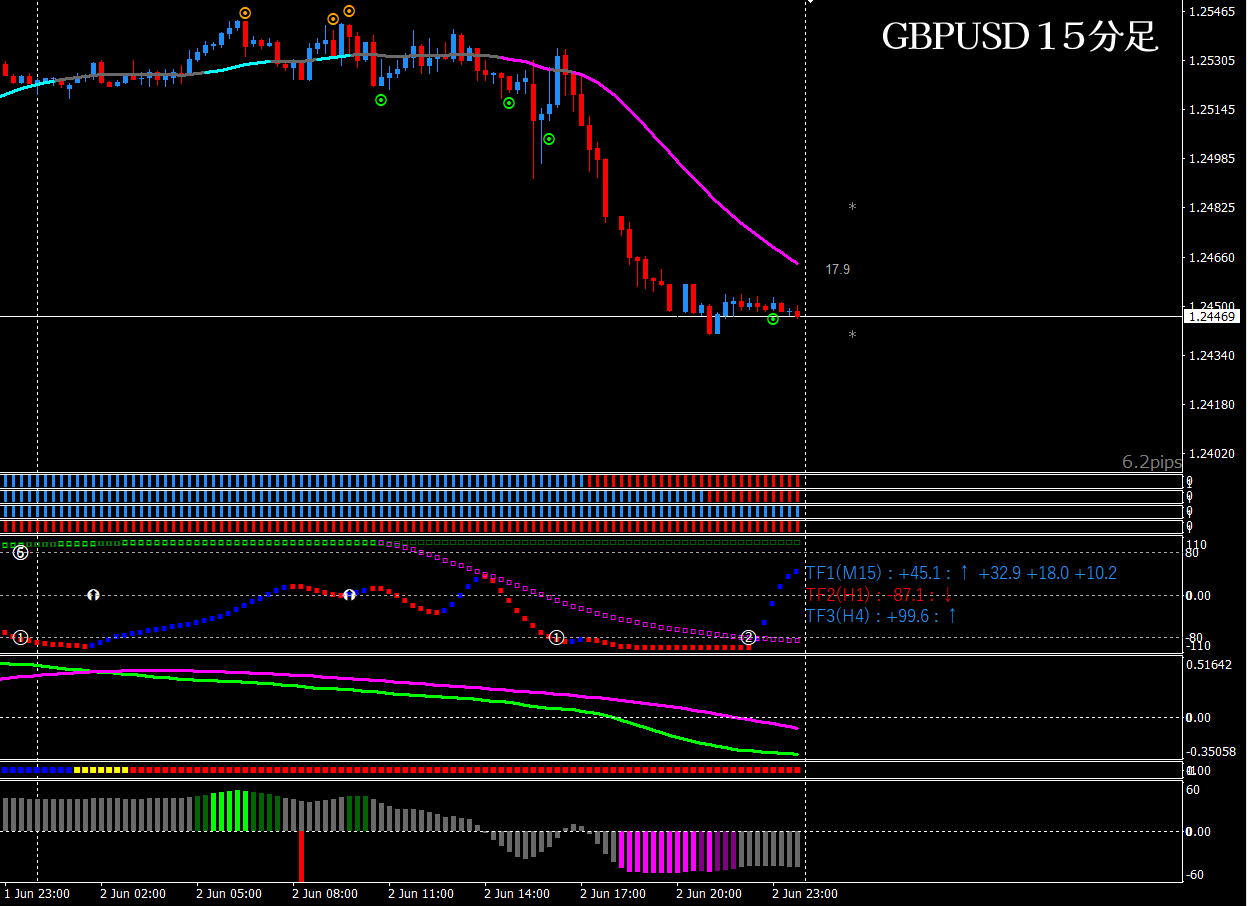
Task: Click the 17.9 value beside the magenta line
Action: click(838, 269)
